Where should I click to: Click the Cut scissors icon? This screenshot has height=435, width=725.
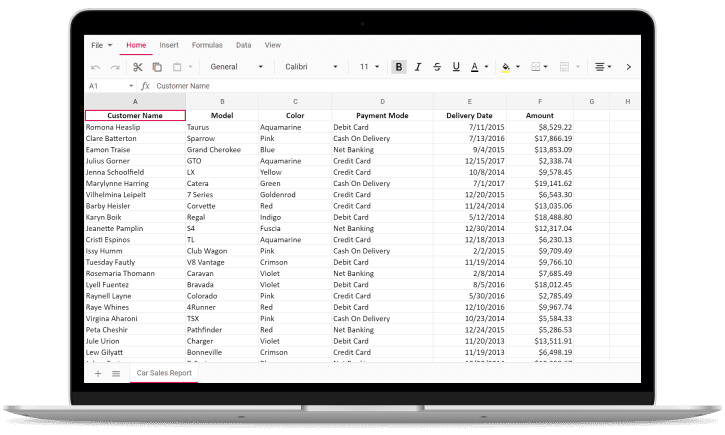[x=138, y=67]
